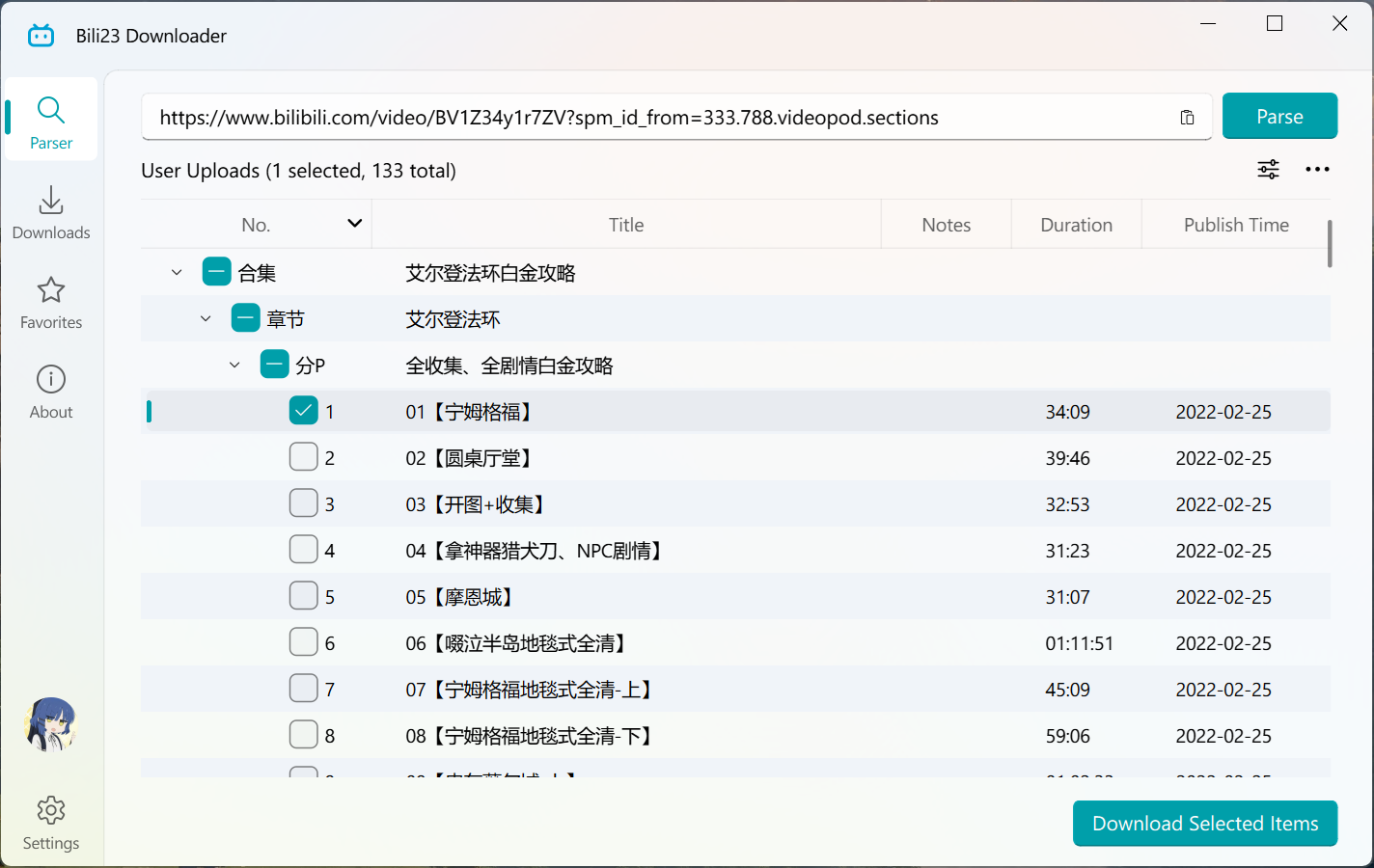The image size is (1374, 868).
Task: Open the Favorites page
Action: (x=51, y=303)
